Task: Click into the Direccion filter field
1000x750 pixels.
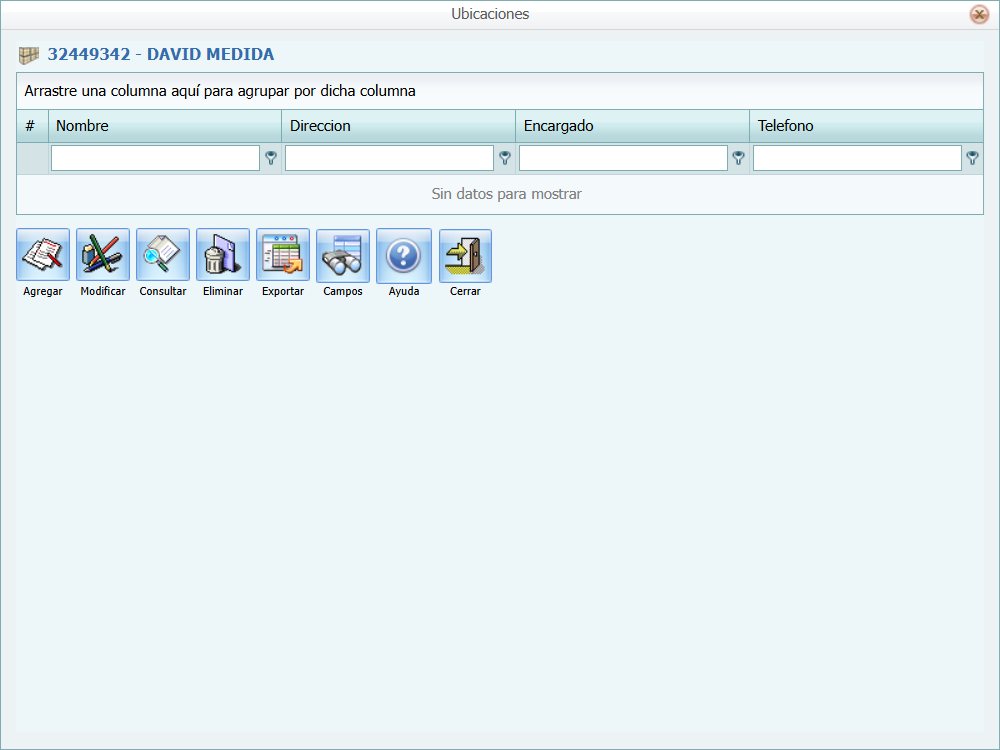Action: (389, 158)
